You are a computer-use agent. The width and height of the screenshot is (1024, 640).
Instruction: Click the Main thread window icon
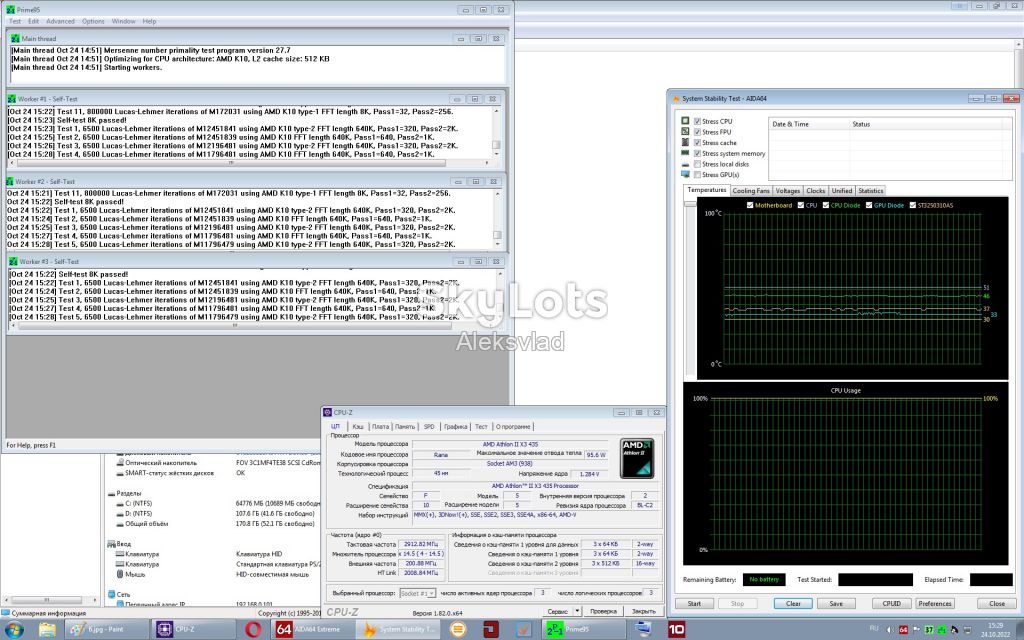(16, 39)
